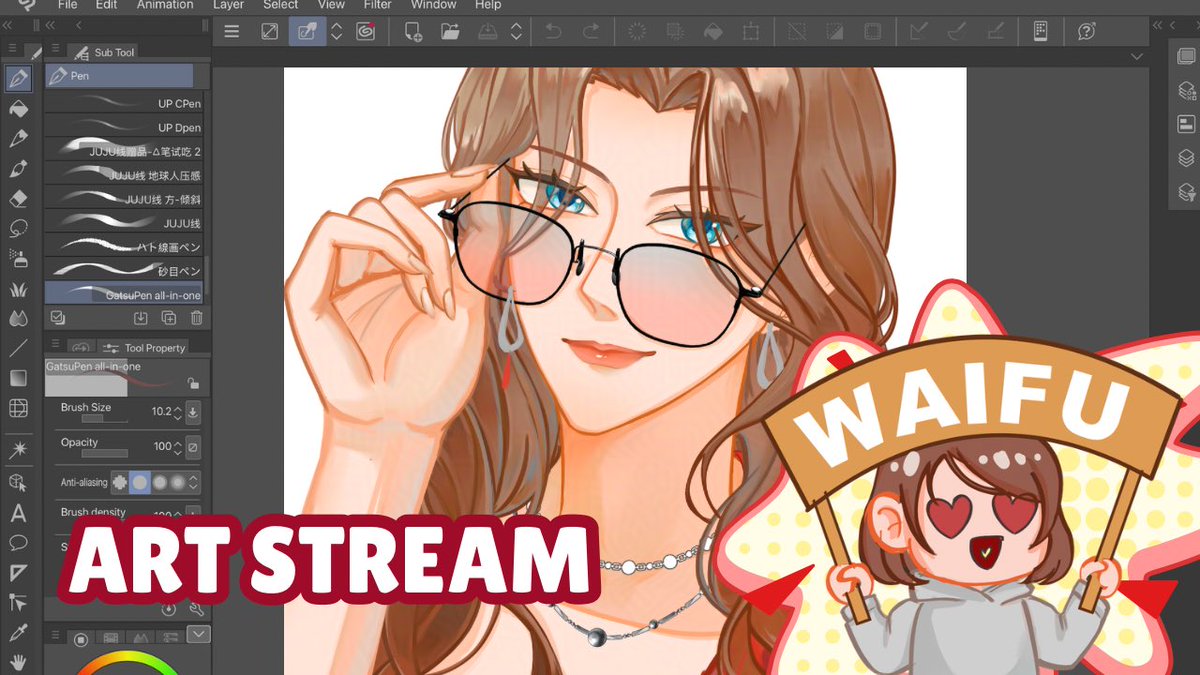
Task: Toggle the Tool Property settings lock
Action: 191,384
